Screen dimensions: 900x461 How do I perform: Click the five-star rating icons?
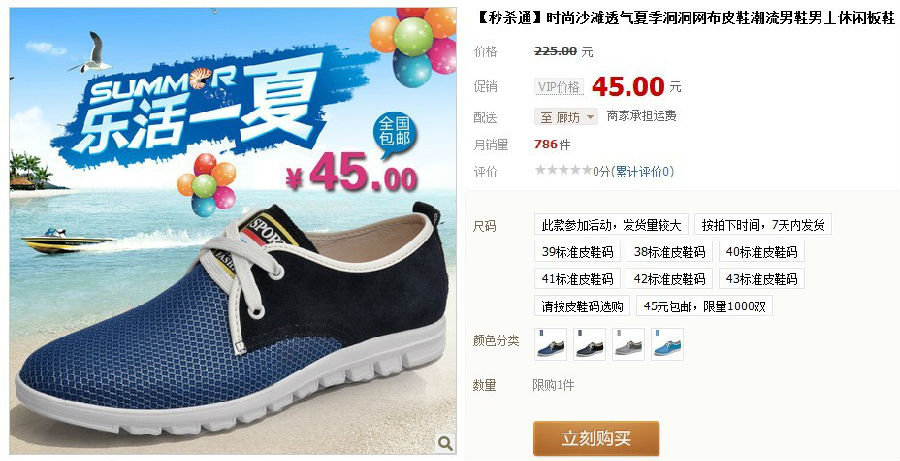pyautogui.click(x=563, y=170)
